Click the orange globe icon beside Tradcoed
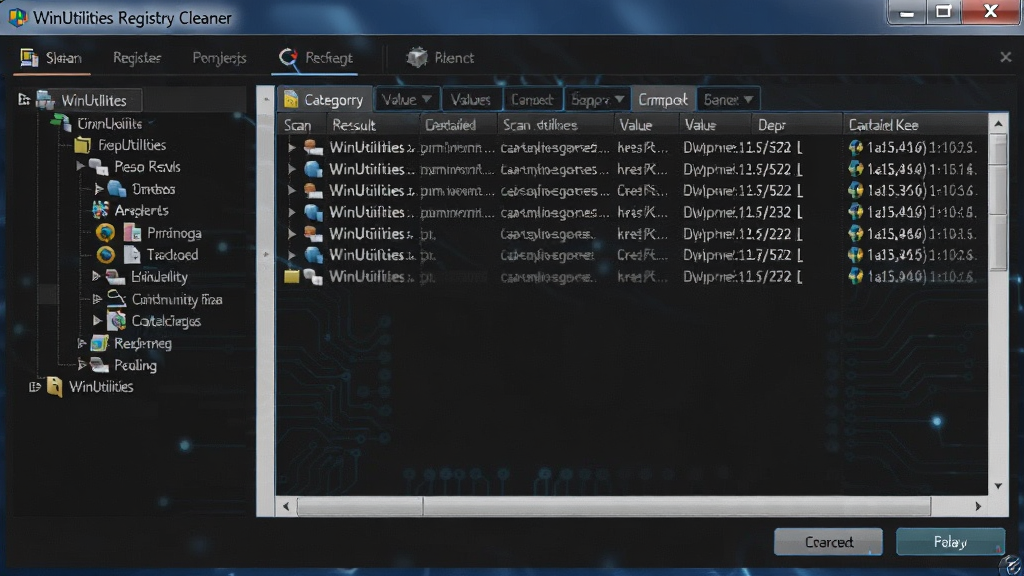Image resolution: width=1024 pixels, height=576 pixels. click(105, 255)
